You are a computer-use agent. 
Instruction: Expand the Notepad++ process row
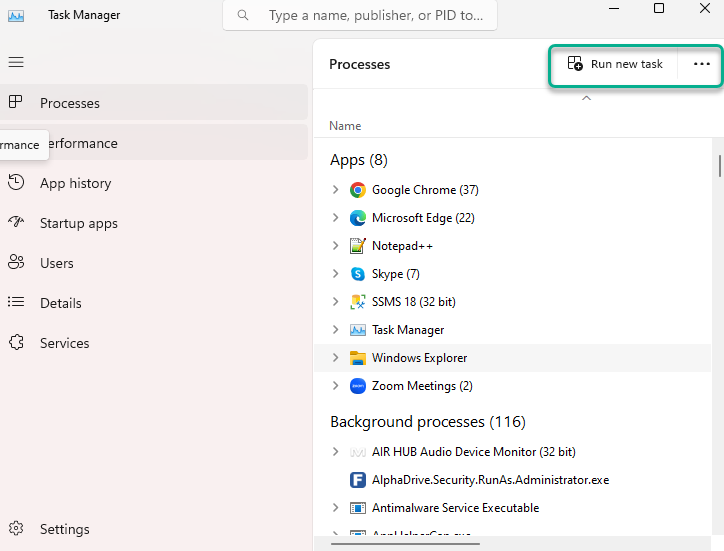tap(336, 246)
